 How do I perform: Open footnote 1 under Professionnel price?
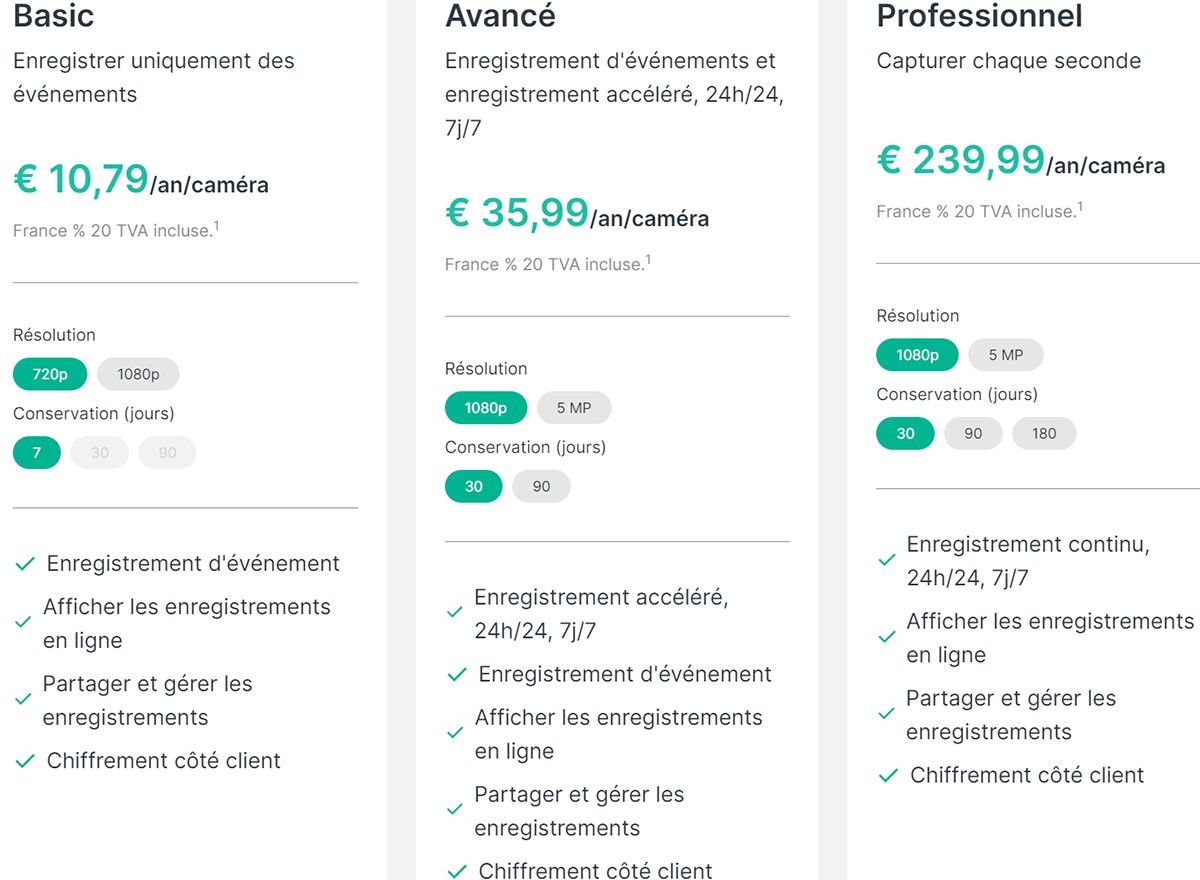pos(1080,207)
